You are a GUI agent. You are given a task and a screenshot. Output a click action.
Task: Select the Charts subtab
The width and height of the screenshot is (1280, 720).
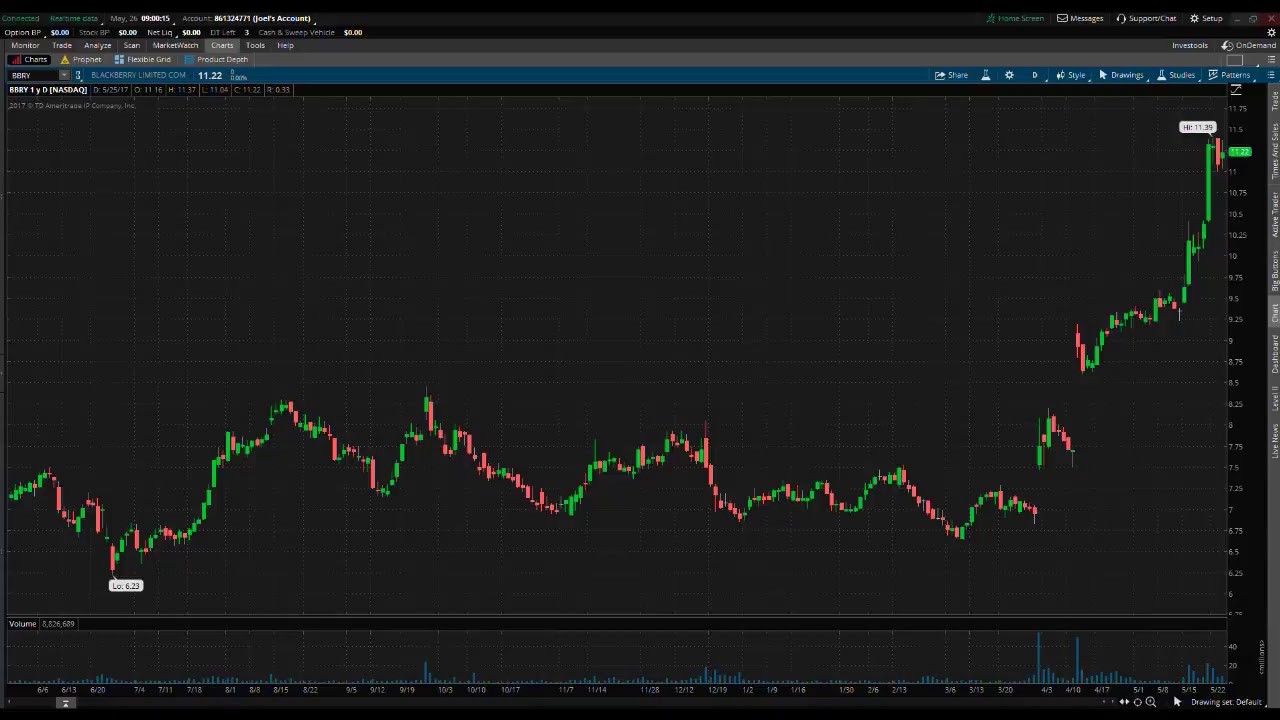pyautogui.click(x=29, y=59)
